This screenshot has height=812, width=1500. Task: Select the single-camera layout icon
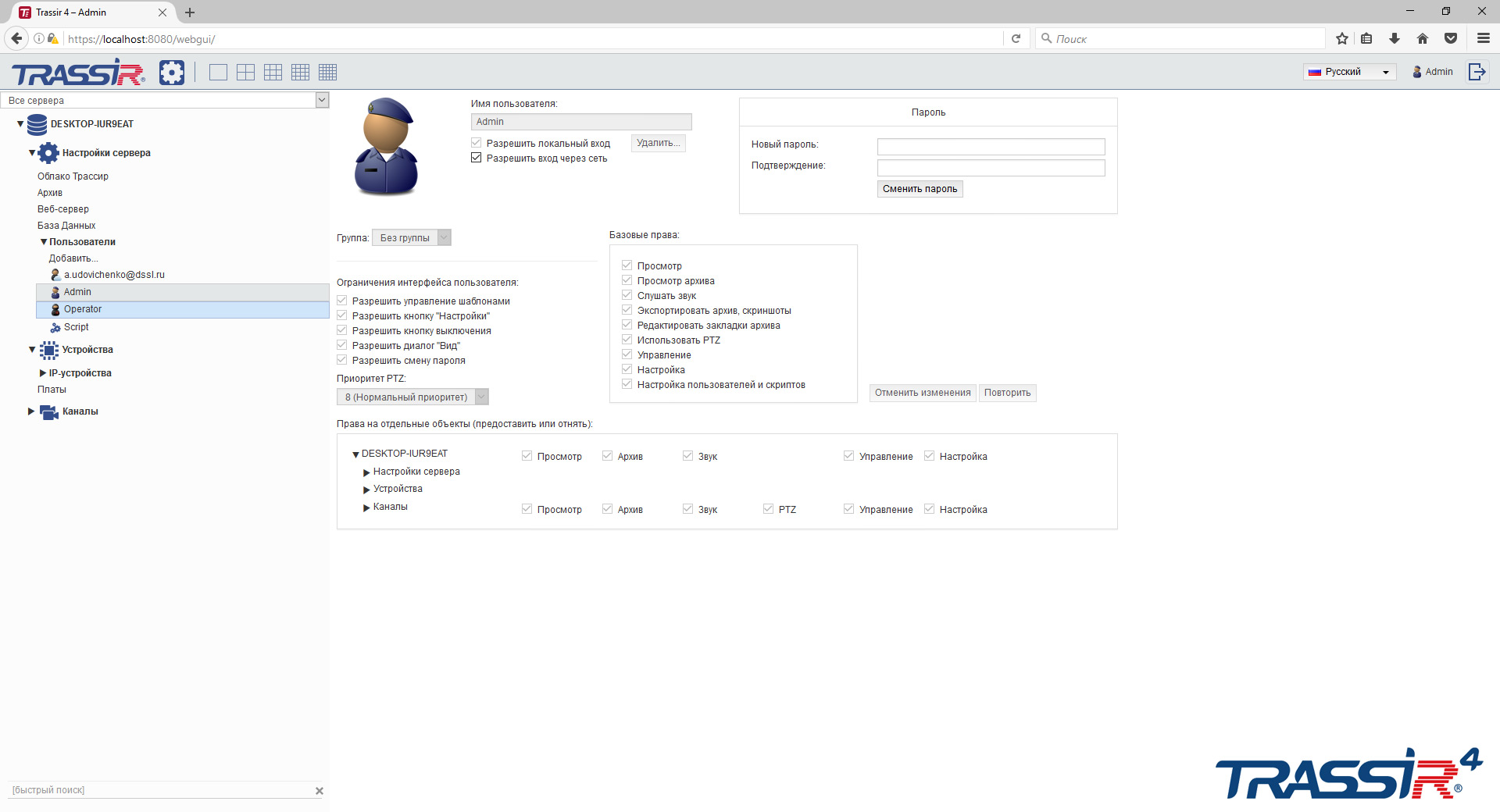tap(217, 72)
